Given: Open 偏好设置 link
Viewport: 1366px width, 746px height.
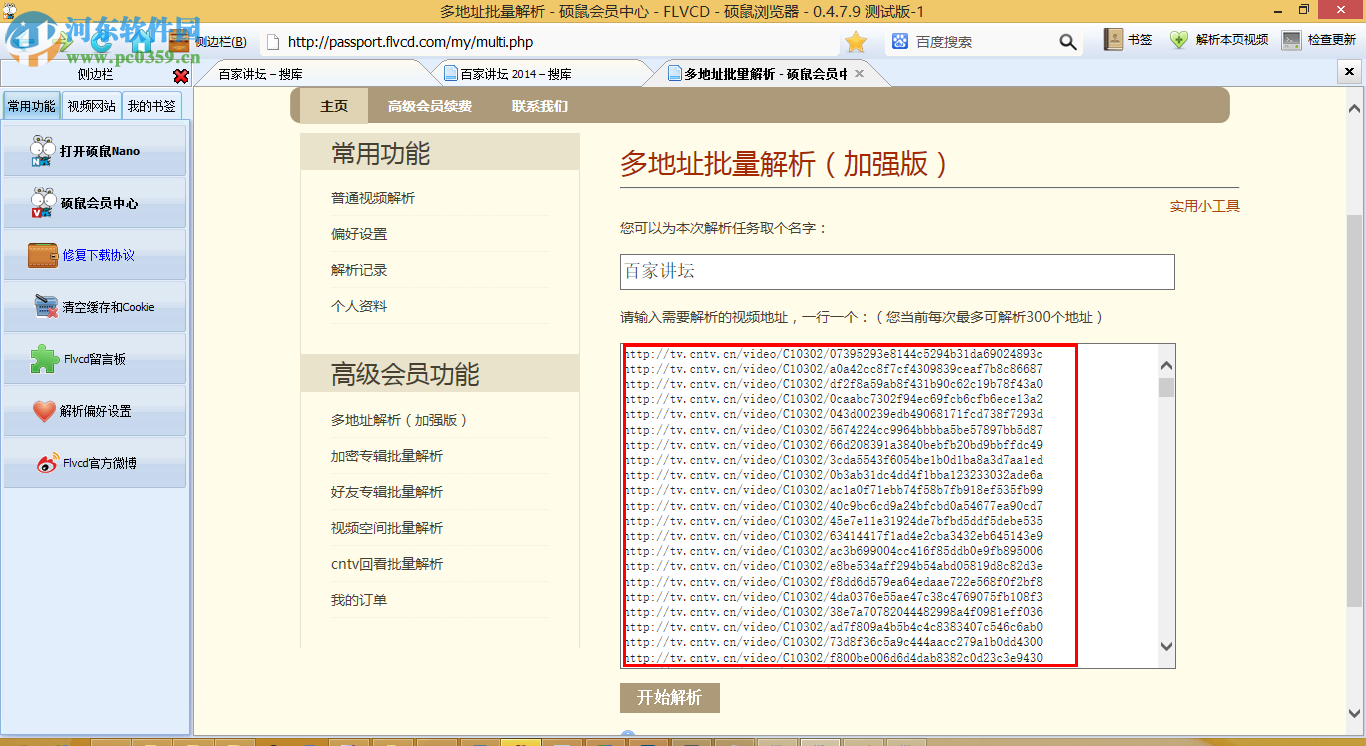Looking at the screenshot, I should tap(359, 234).
